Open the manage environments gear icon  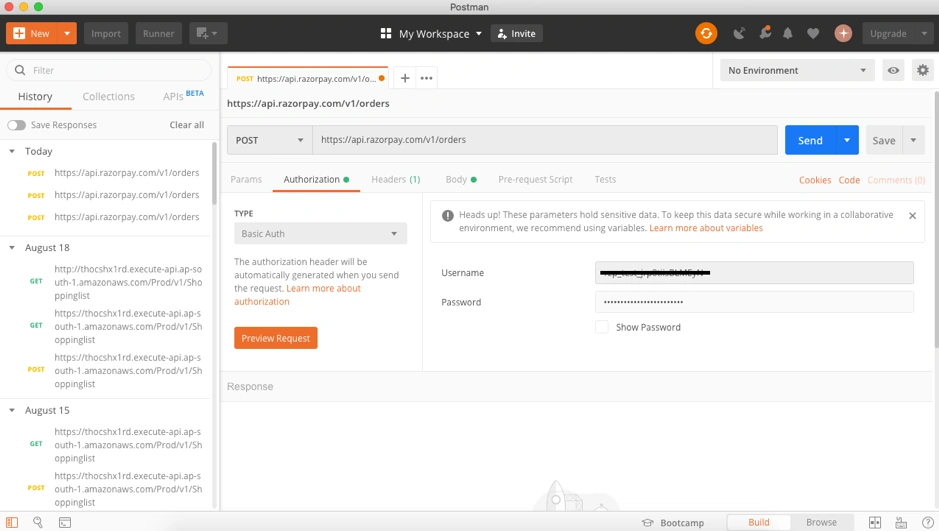click(923, 70)
